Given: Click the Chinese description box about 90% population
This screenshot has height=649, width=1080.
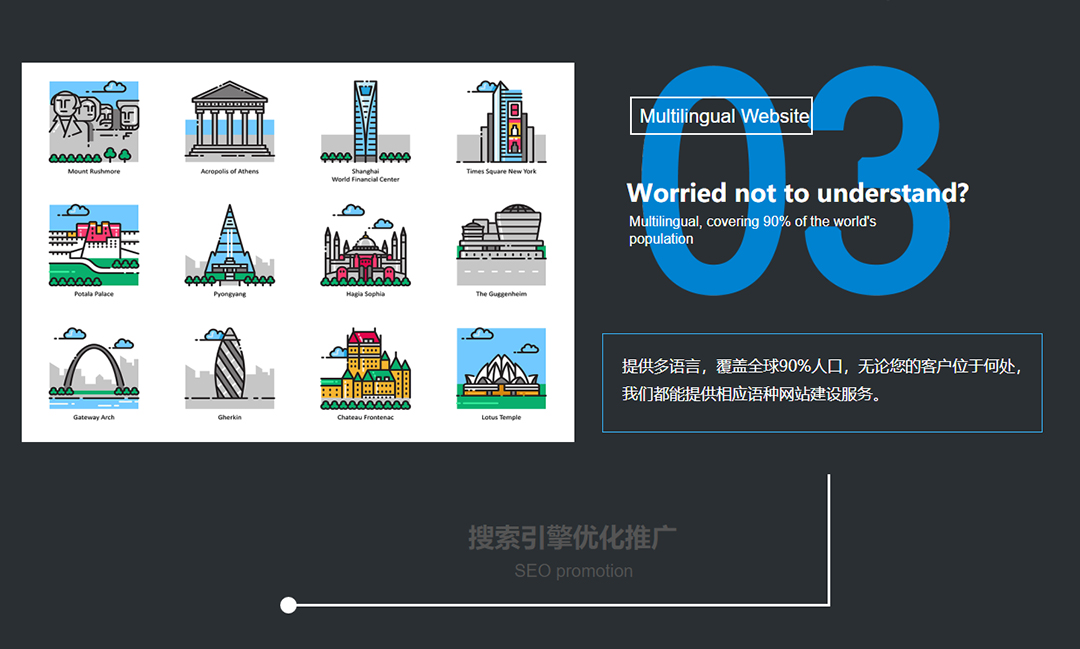Looking at the screenshot, I should 822,383.
